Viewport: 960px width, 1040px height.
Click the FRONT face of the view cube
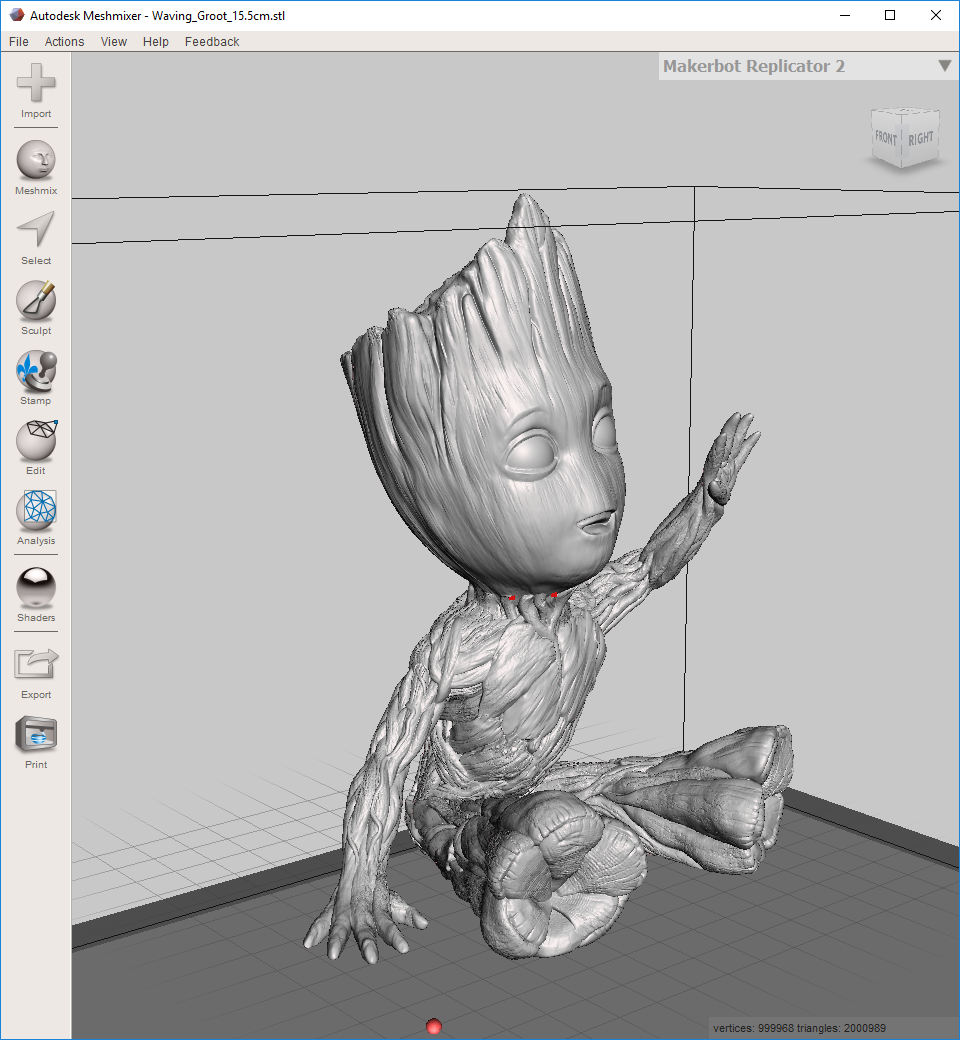(886, 138)
